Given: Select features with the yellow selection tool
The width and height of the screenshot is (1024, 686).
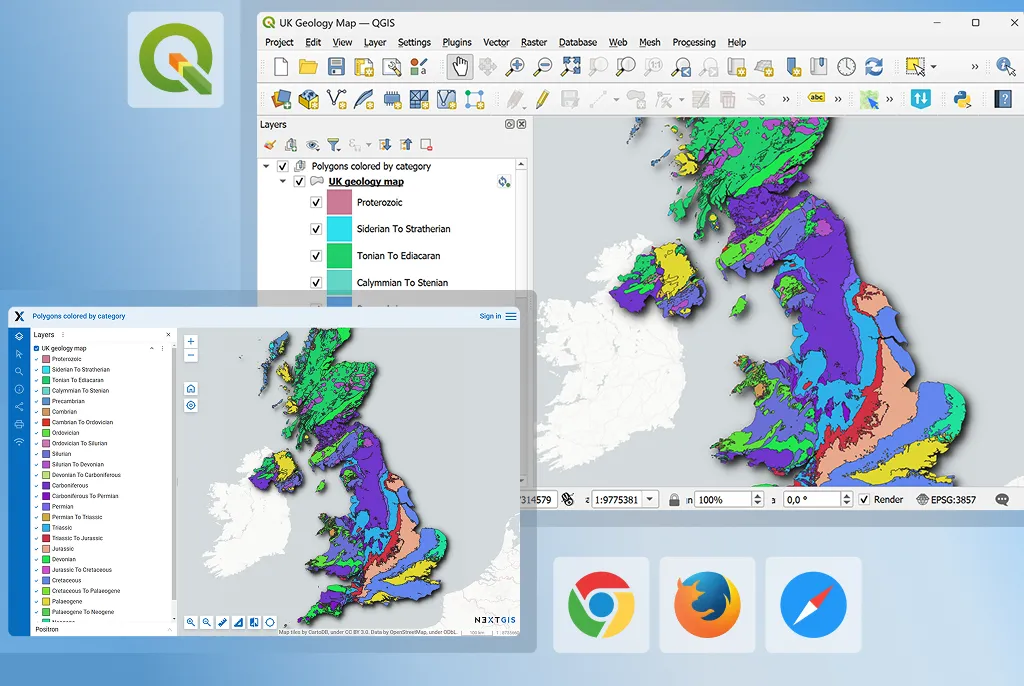Looking at the screenshot, I should tap(915, 67).
